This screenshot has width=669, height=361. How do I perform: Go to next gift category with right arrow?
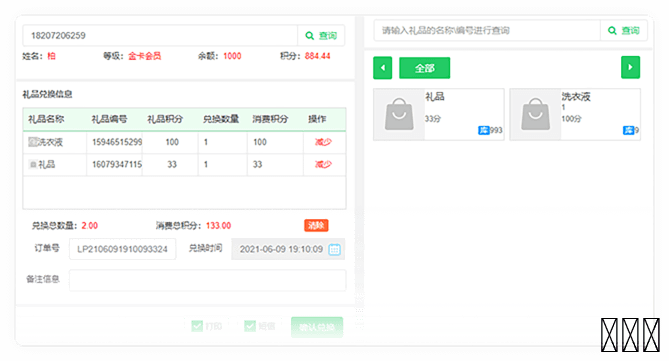pyautogui.click(x=630, y=67)
